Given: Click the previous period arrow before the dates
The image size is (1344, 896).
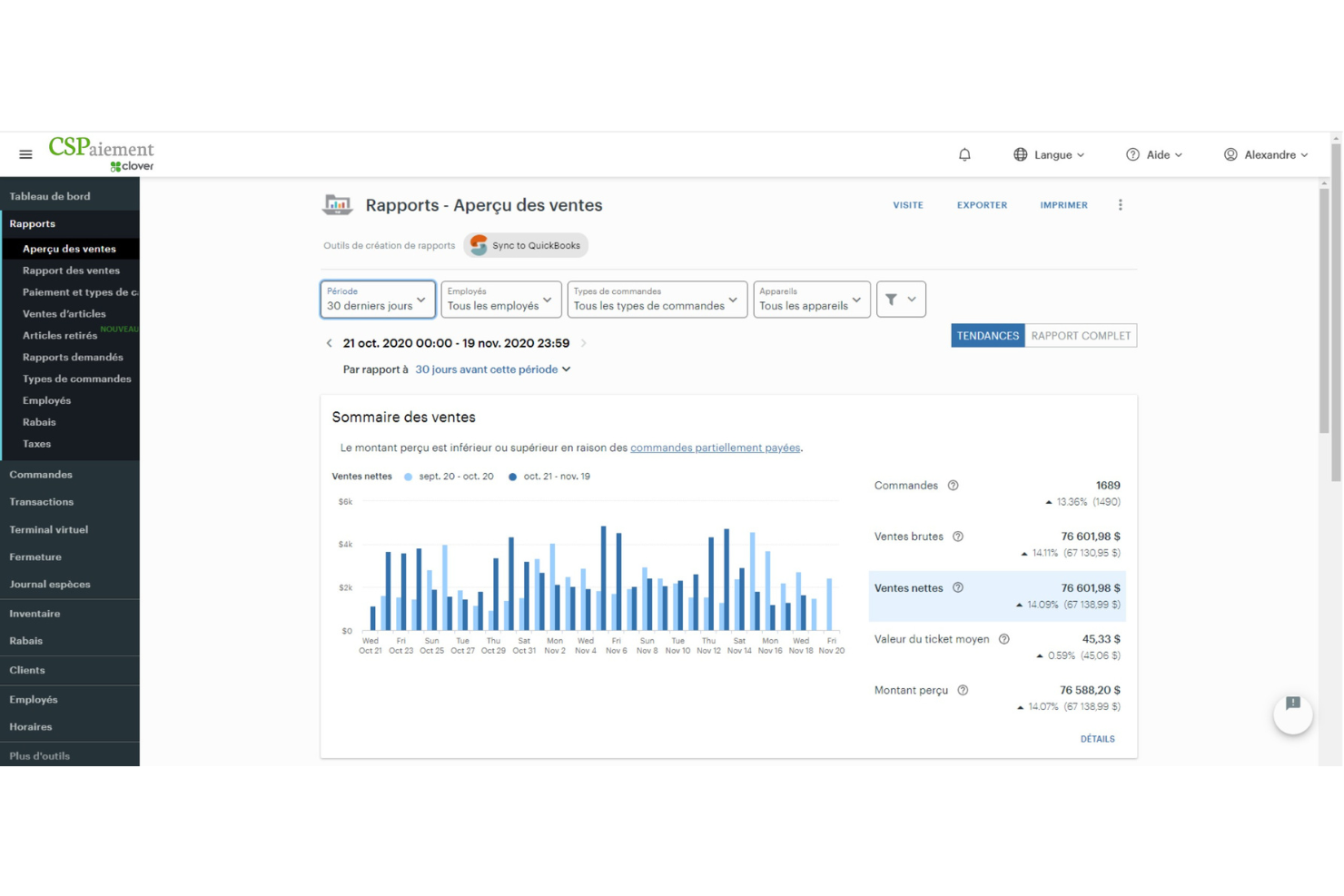Looking at the screenshot, I should pyautogui.click(x=330, y=343).
